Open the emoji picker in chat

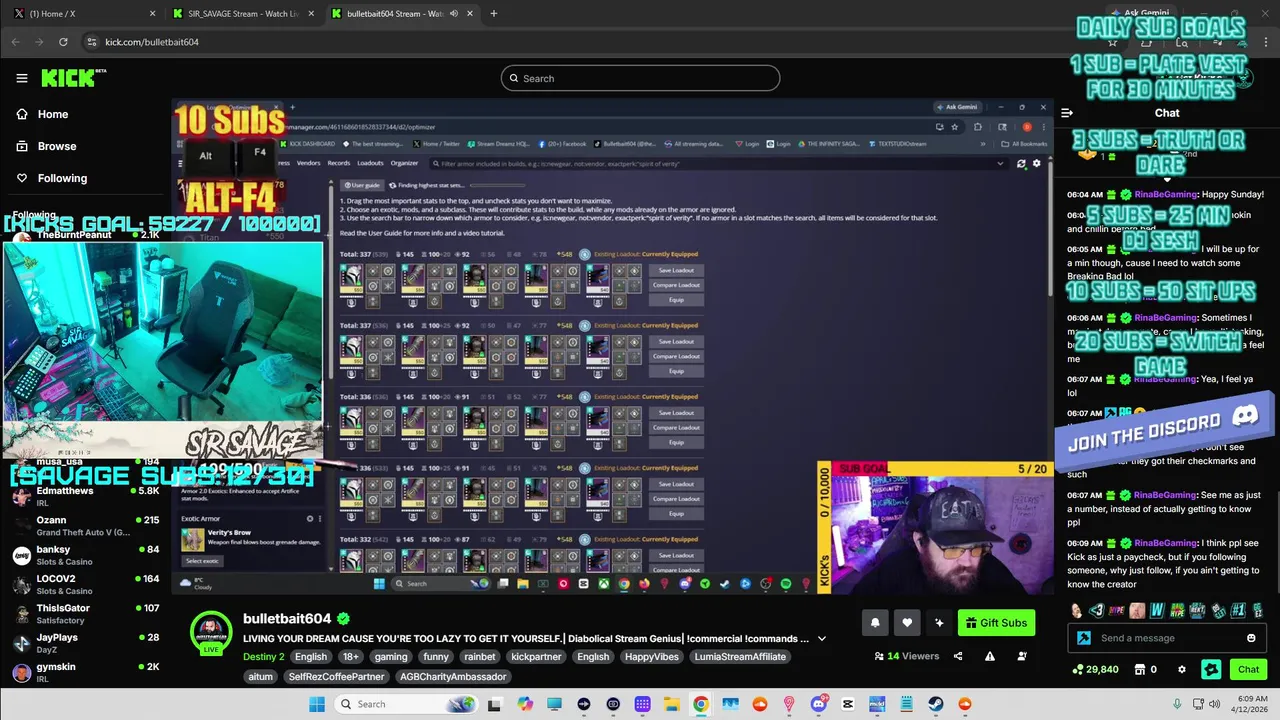pyautogui.click(x=1251, y=638)
